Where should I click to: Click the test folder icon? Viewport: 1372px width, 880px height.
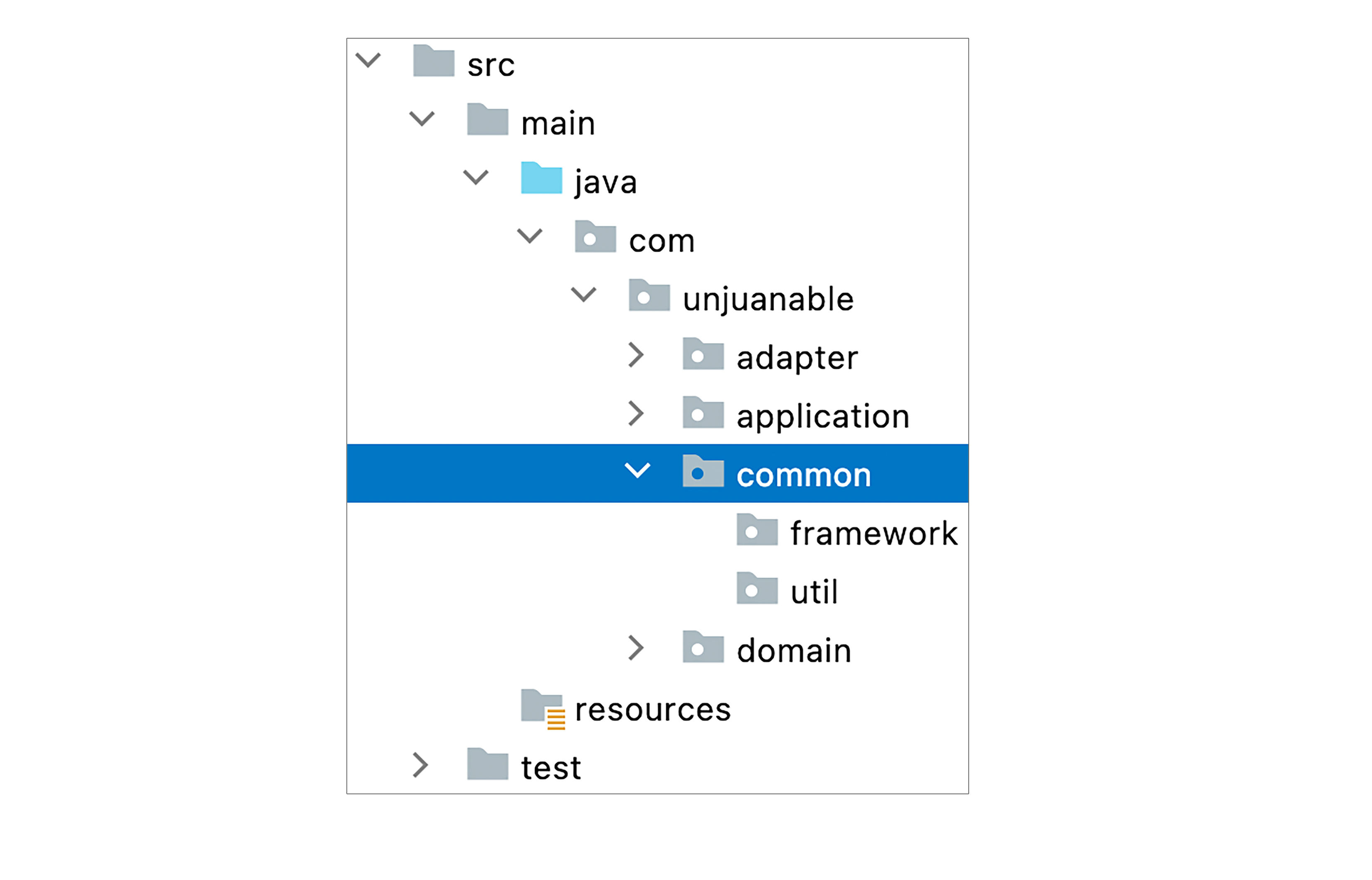pyautogui.click(x=487, y=764)
